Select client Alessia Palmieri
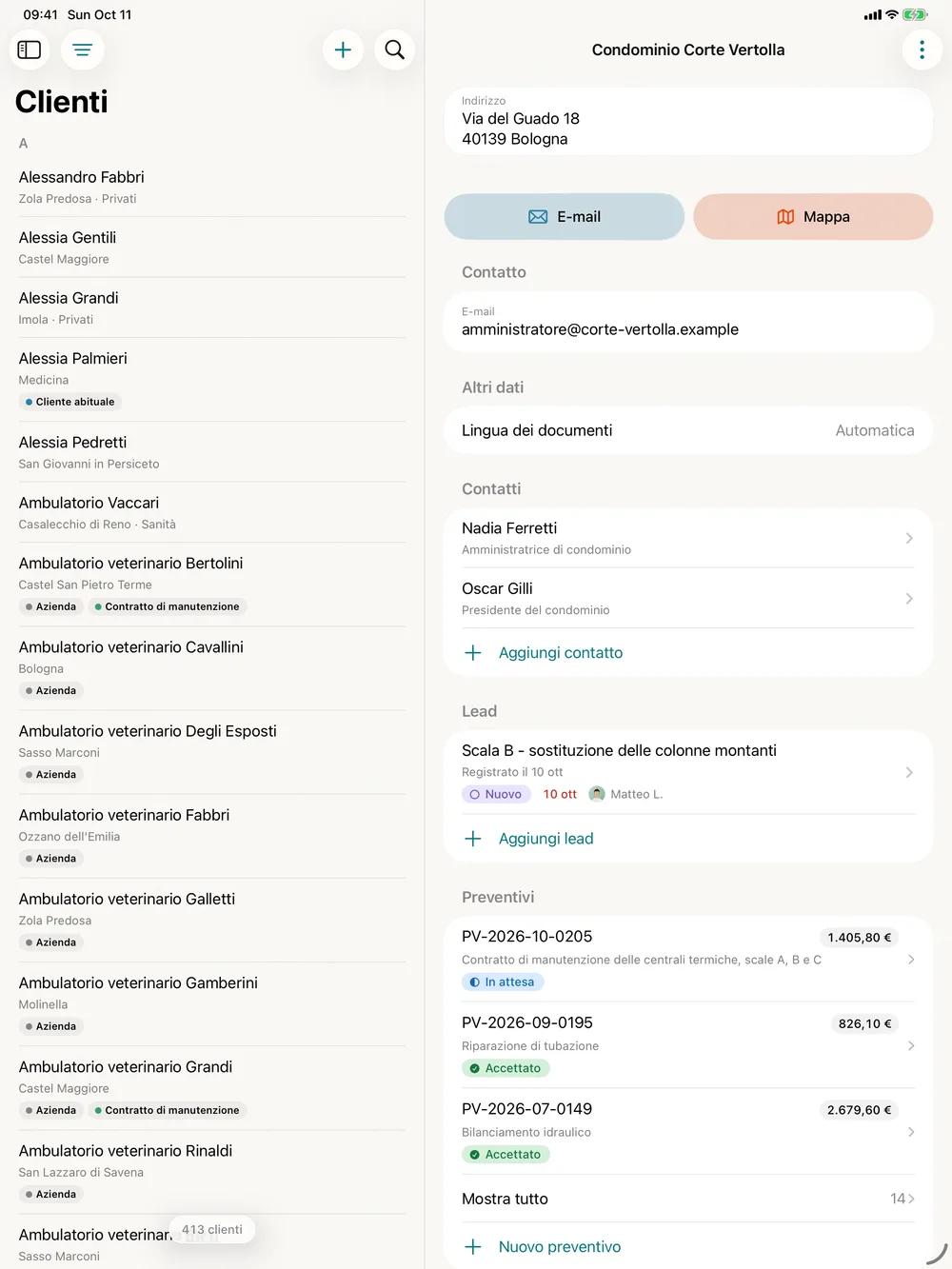 pos(211,379)
